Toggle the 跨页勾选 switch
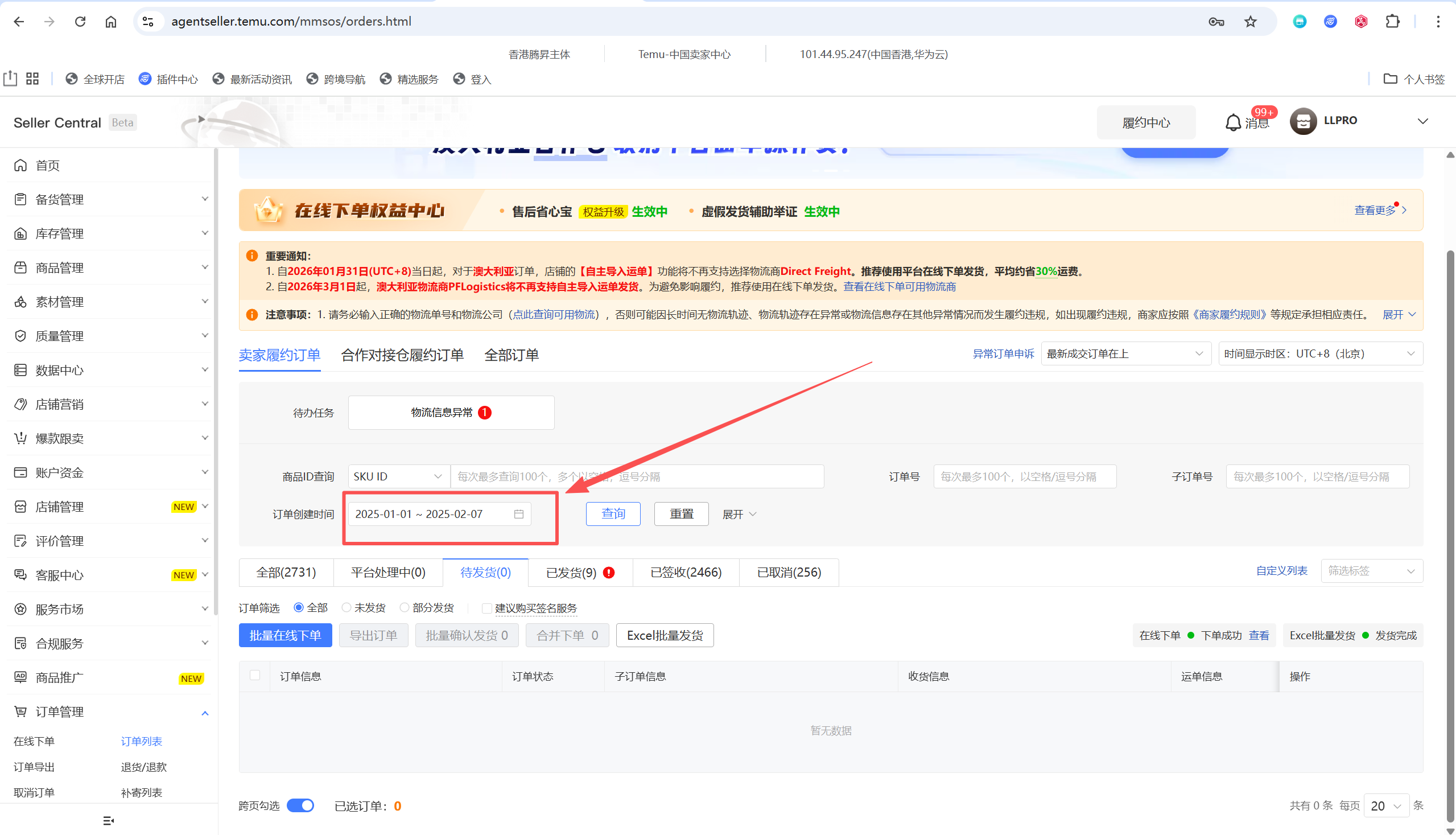Viewport: 1456px width, 835px height. (300, 805)
